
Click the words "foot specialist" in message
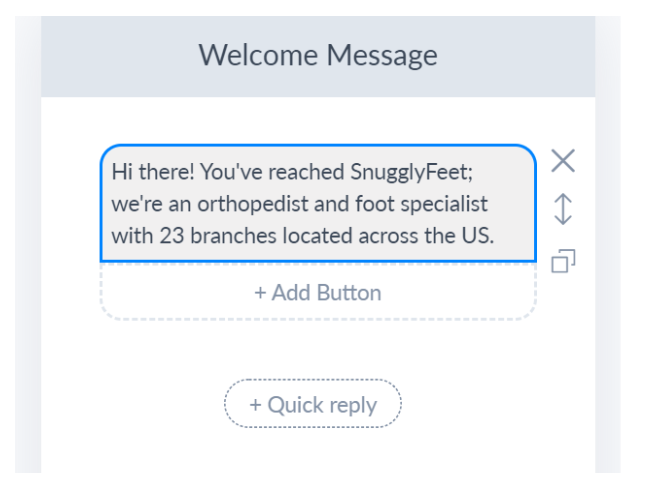(421, 204)
